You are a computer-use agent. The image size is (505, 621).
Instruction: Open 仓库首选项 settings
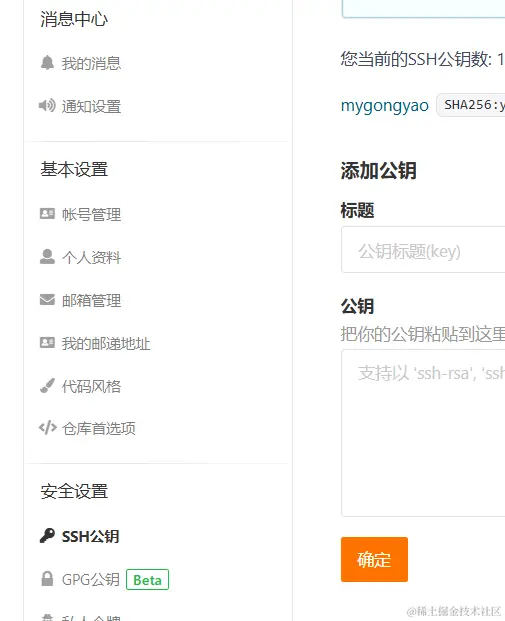(99, 429)
